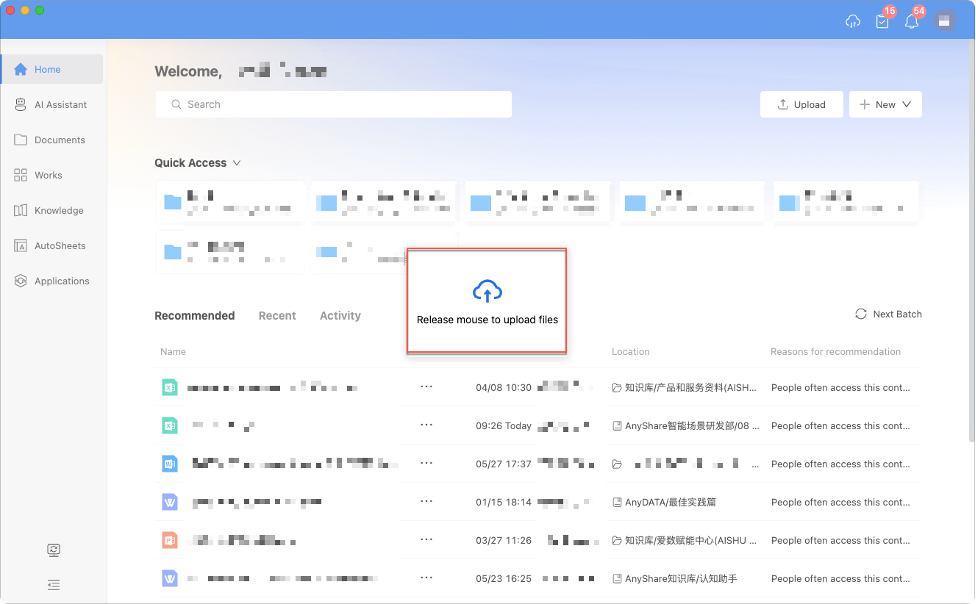Click the user avatar in top right
Viewport: 976px width, 604px height.
[x=945, y=21]
